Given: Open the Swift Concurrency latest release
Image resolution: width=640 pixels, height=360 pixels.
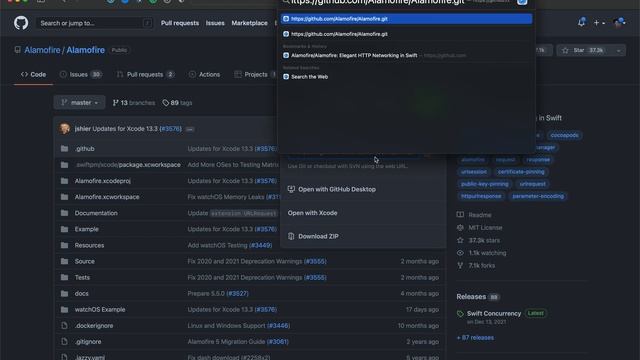Looking at the screenshot, I should 494,313.
